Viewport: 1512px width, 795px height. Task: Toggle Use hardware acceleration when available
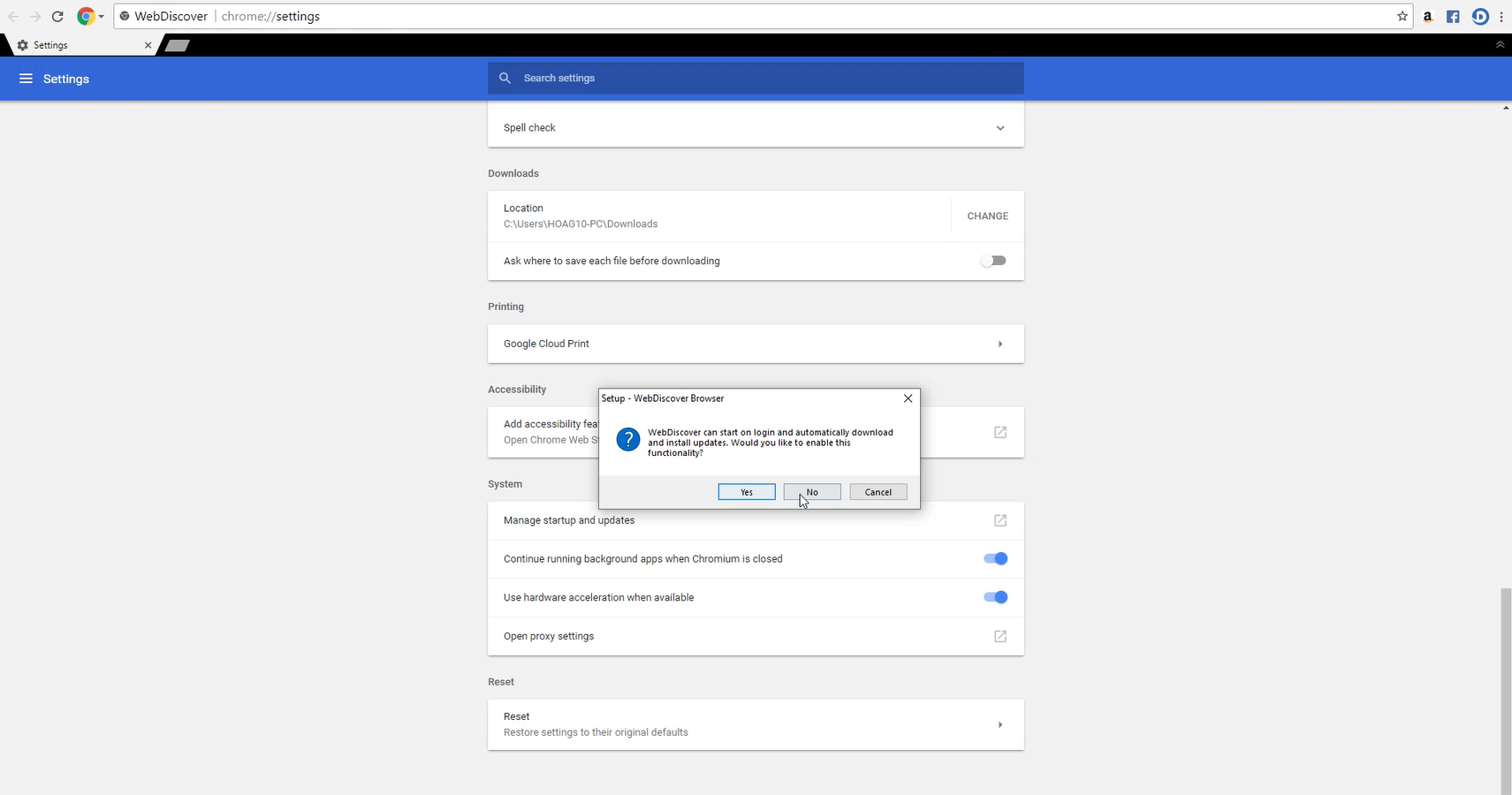(x=995, y=597)
